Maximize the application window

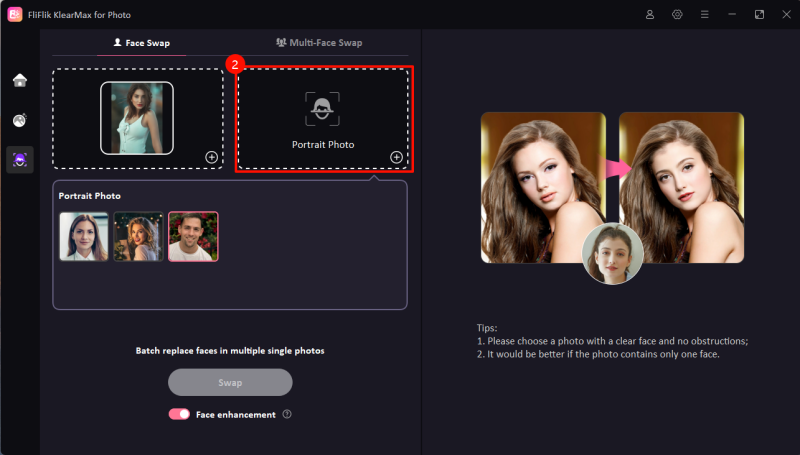tap(759, 15)
